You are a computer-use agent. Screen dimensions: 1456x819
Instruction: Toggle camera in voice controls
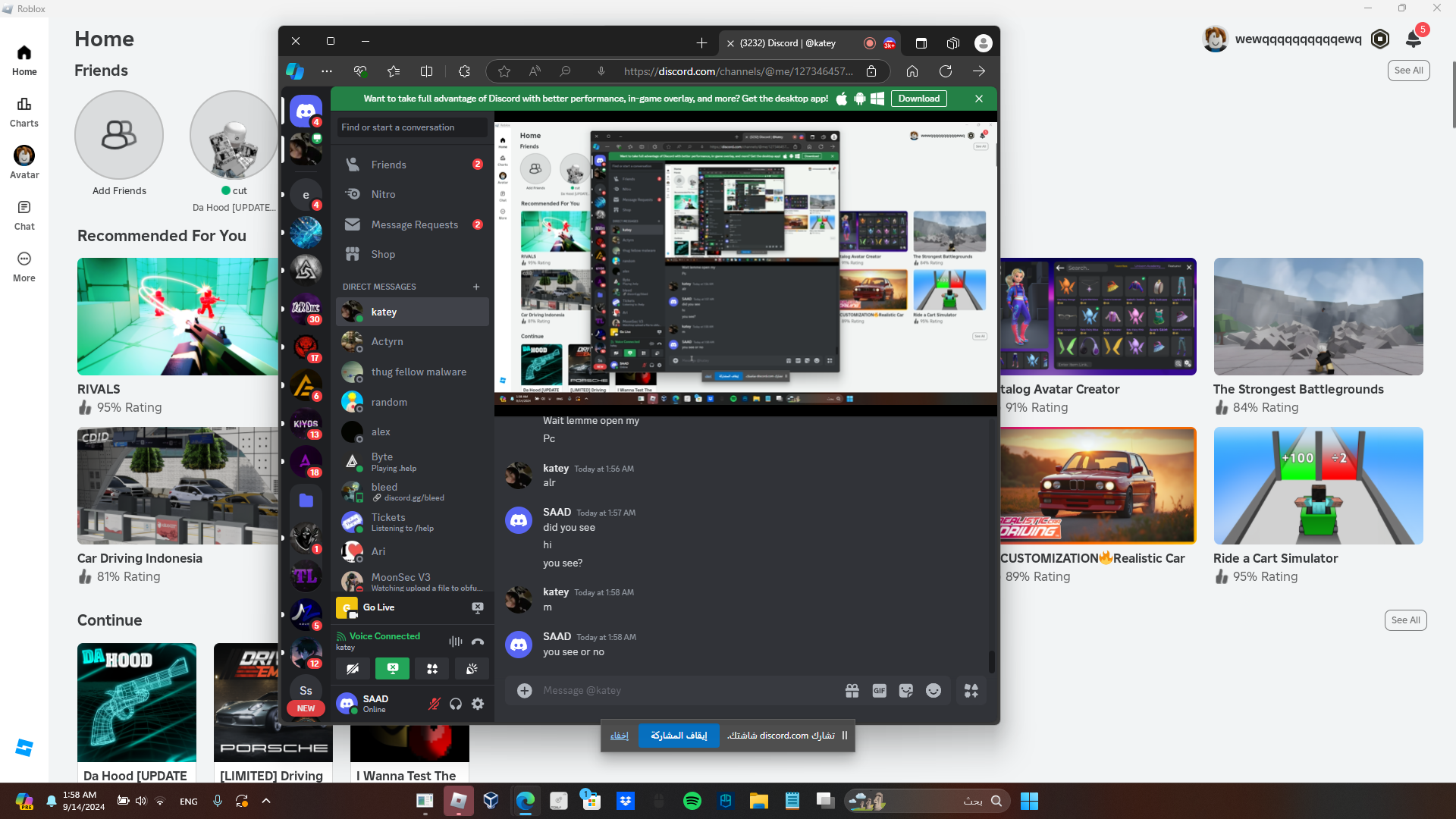(x=353, y=669)
